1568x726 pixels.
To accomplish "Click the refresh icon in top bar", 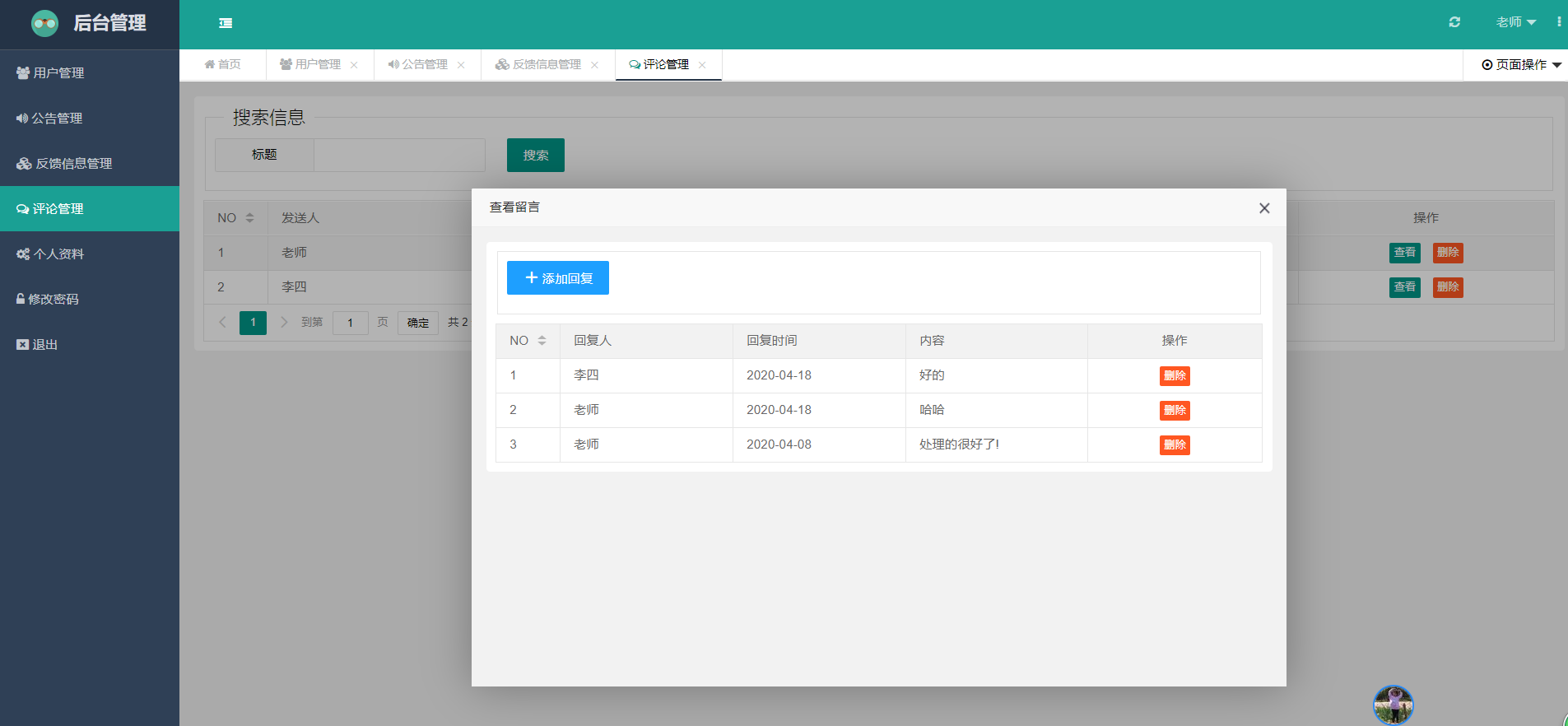I will (1454, 22).
